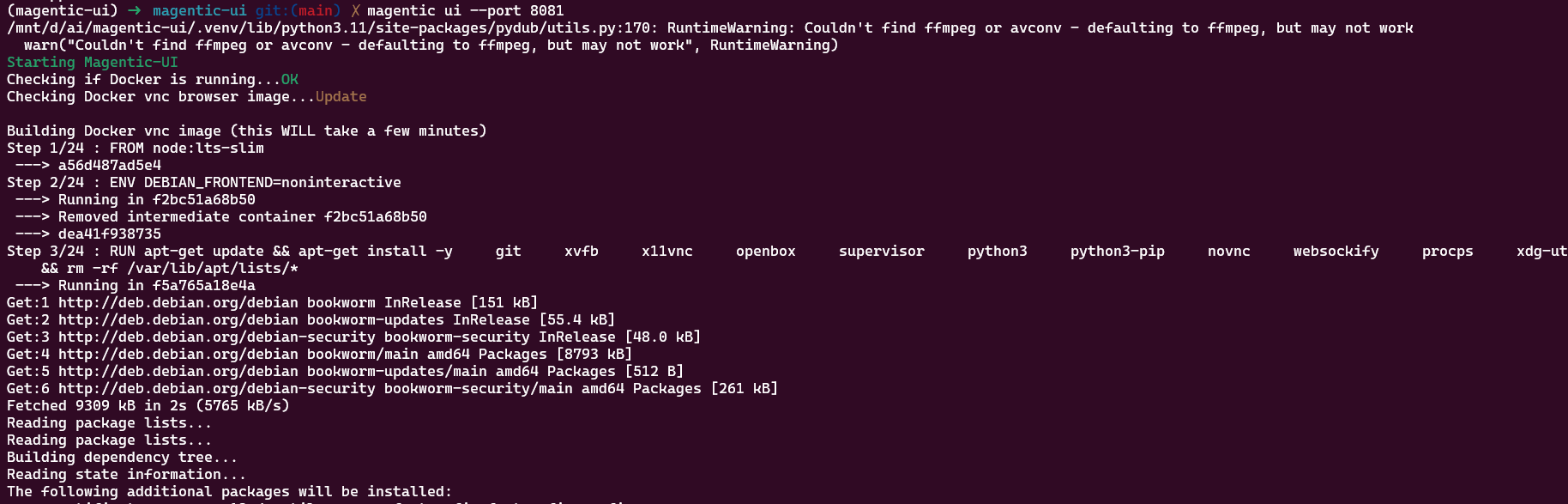Click the green 'Starting Magentic-UI' line
Image resolution: width=1568 pixels, height=504 pixels.
tap(93, 62)
